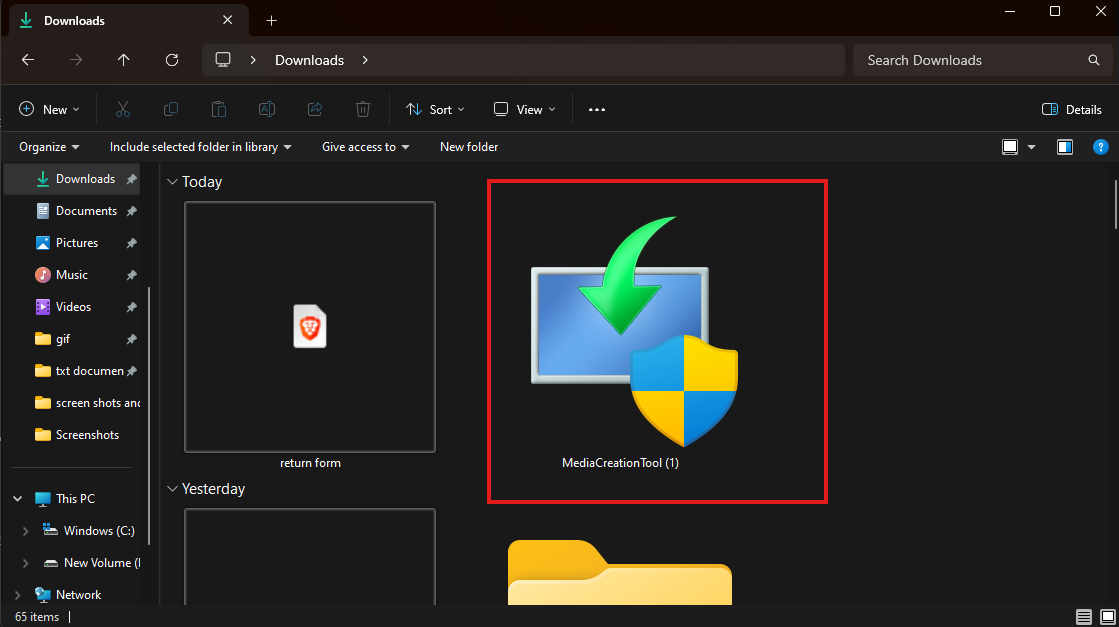The height and width of the screenshot is (627, 1119).
Task: Click the Paste clipboard icon
Action: click(x=218, y=109)
